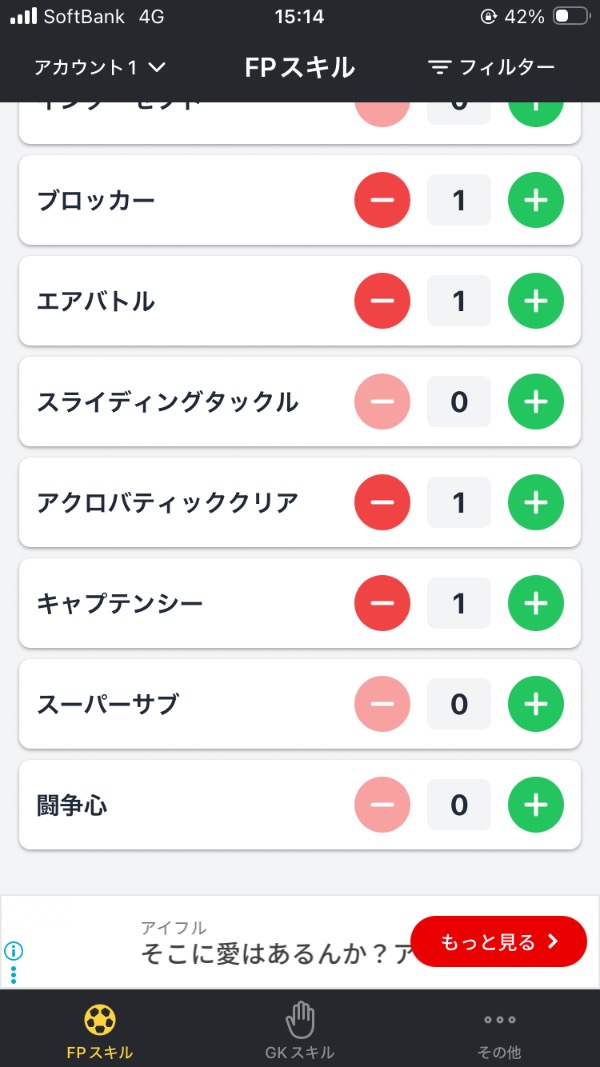The width and height of the screenshot is (600, 1067).
Task: Raise キャプテンシー count by one
Action: point(536,603)
